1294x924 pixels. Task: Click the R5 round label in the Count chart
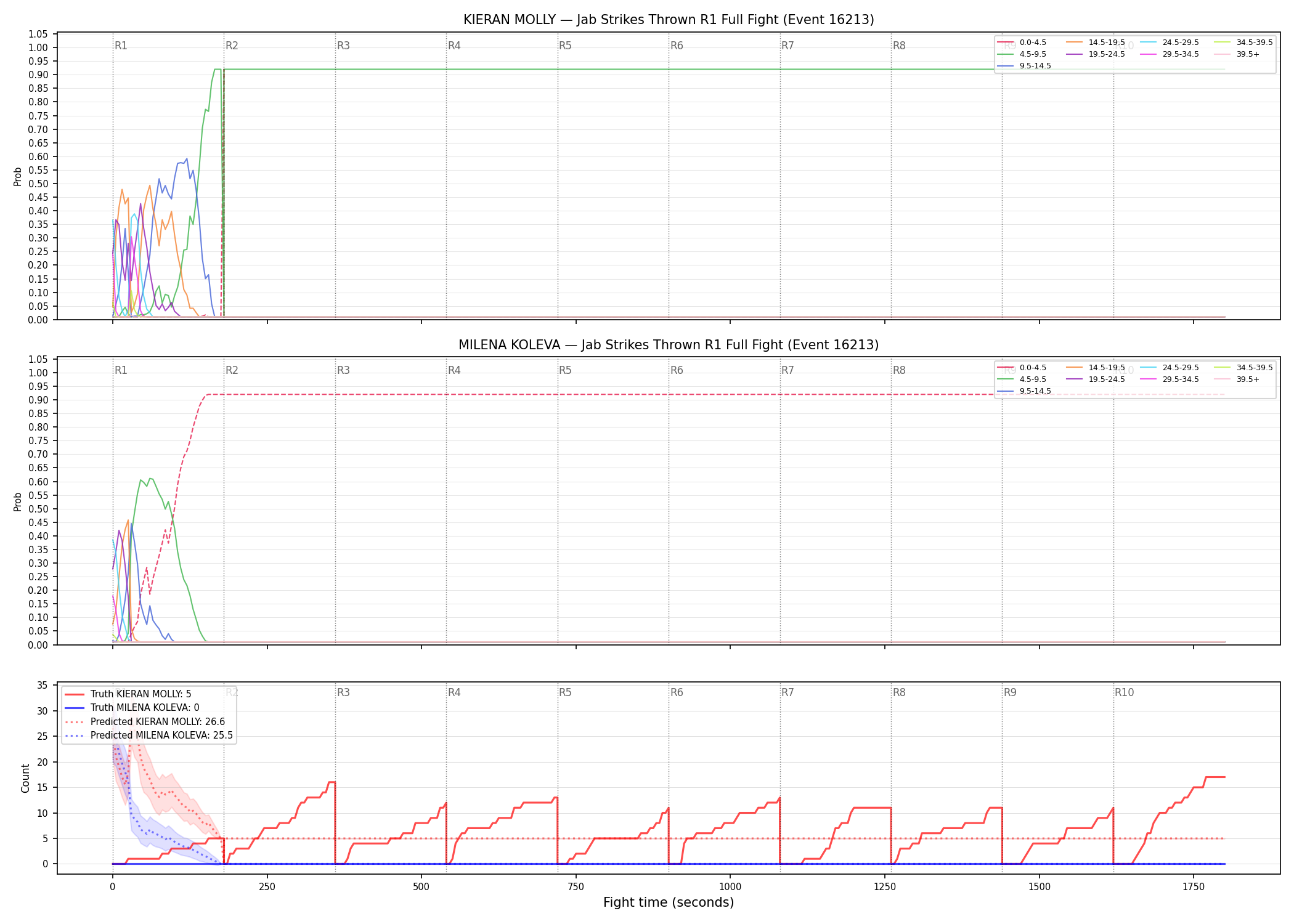pyautogui.click(x=565, y=692)
